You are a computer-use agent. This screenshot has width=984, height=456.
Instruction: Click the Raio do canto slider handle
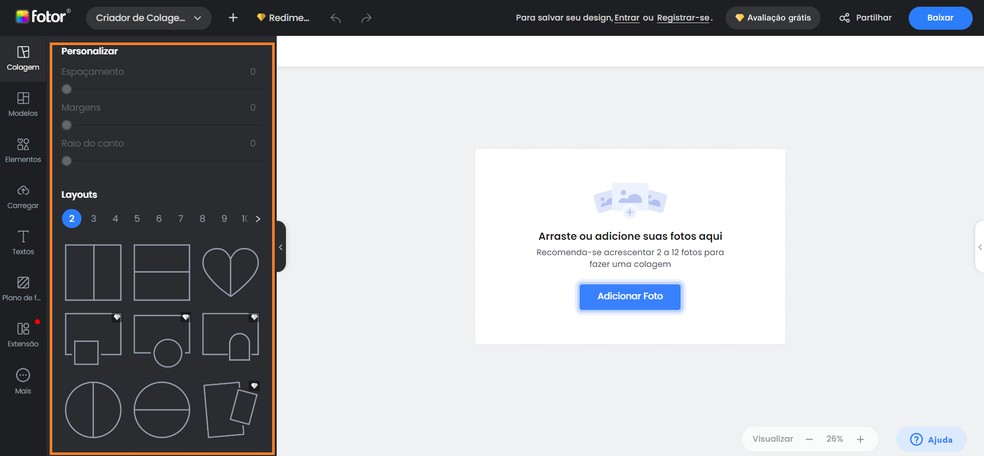pos(67,161)
